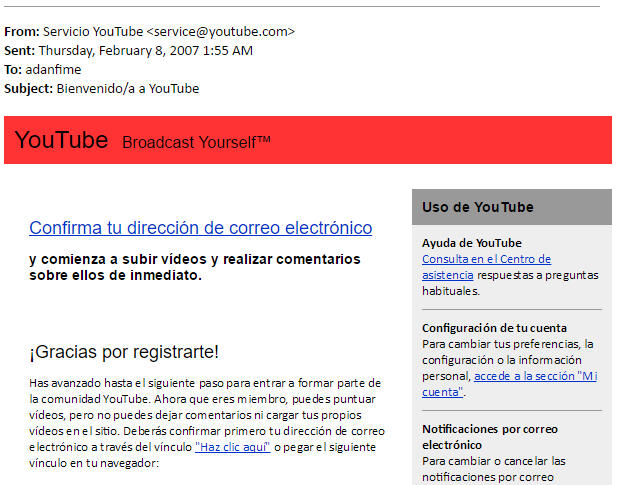Click the "Ayuda de YouTube" heading

471,243
